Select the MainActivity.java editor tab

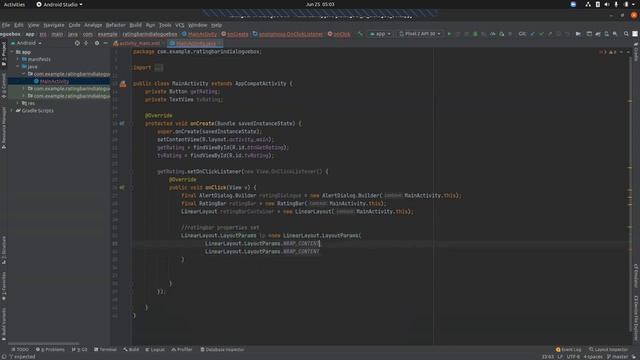[x=196, y=43]
